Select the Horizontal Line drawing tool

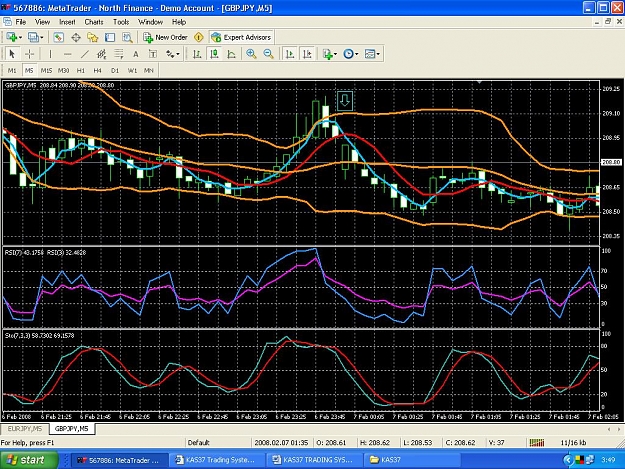point(67,54)
